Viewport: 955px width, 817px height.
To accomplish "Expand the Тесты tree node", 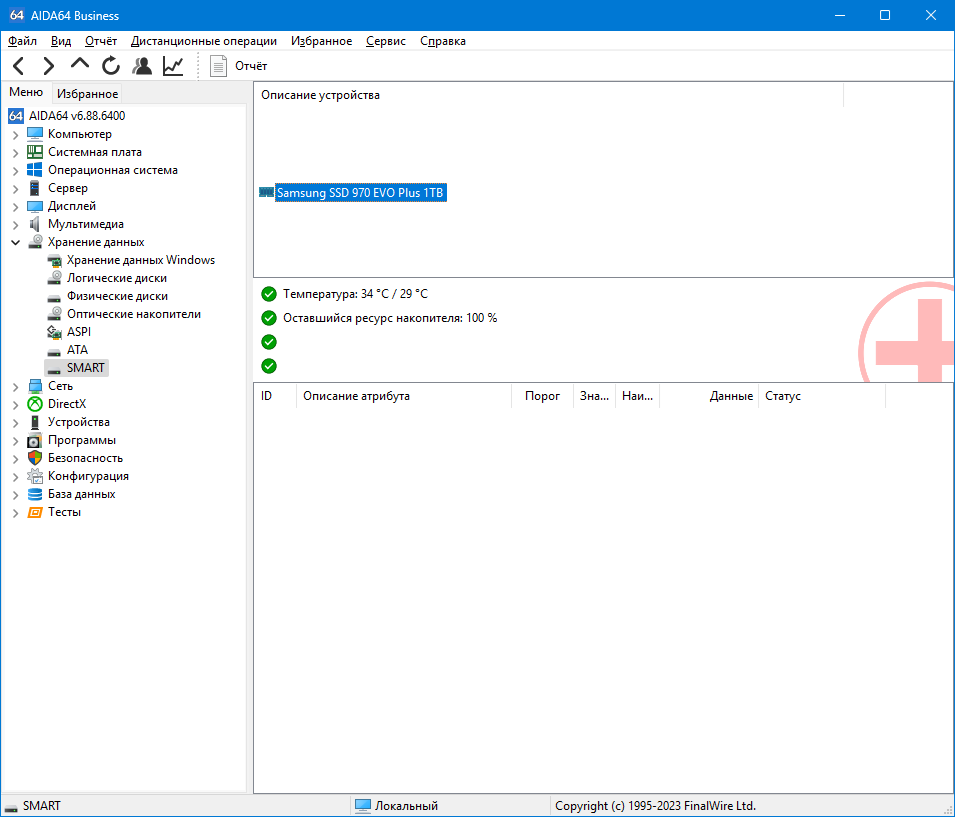I will 16,512.
